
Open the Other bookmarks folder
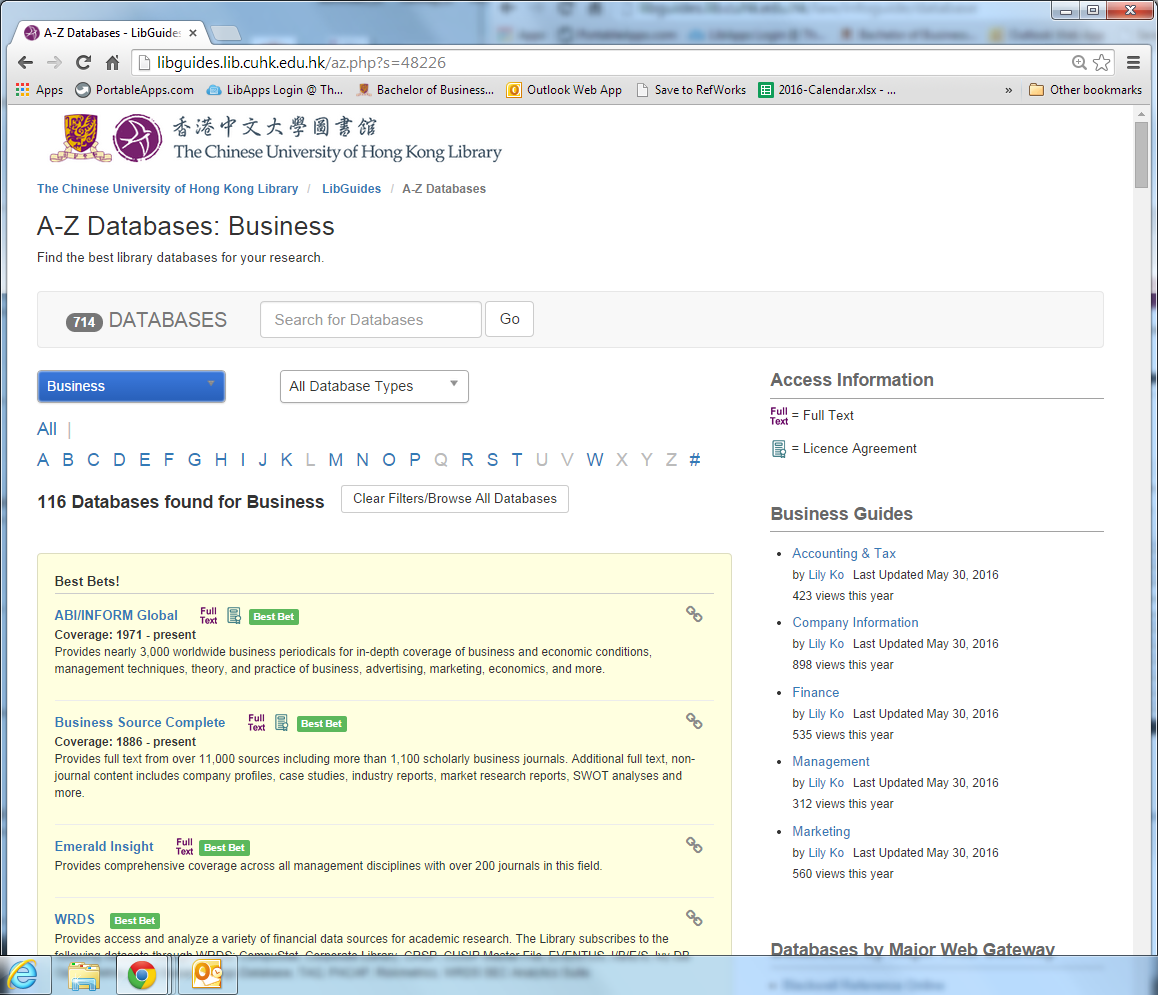pyautogui.click(x=1086, y=90)
